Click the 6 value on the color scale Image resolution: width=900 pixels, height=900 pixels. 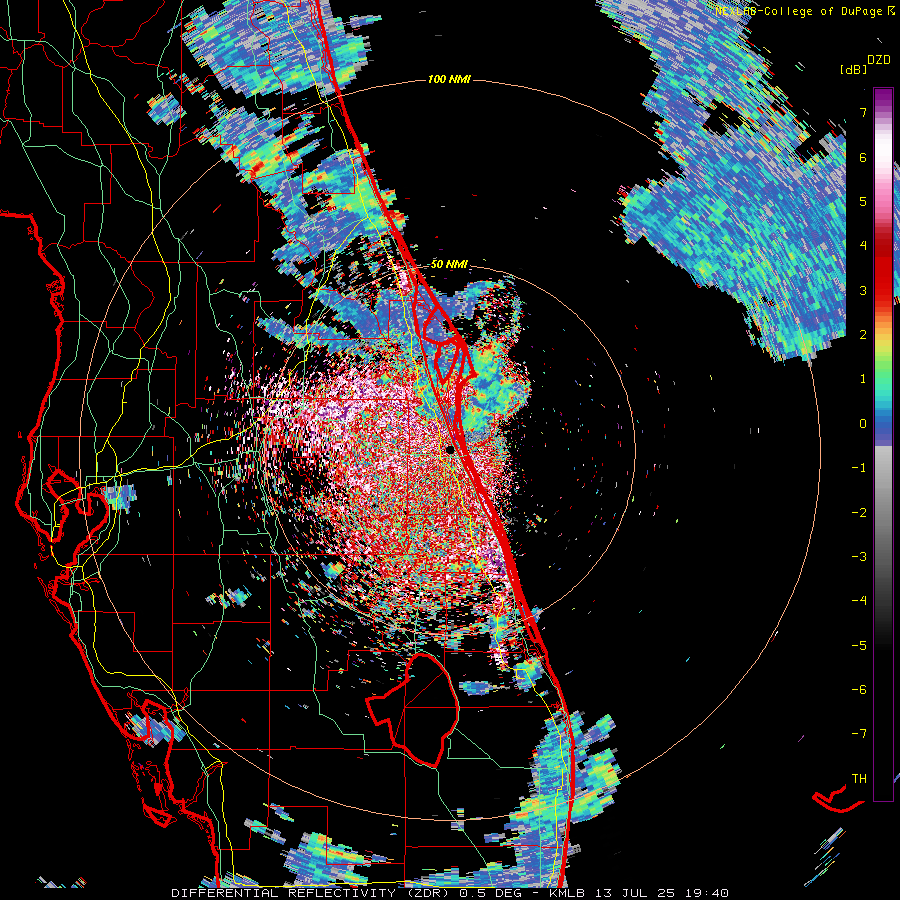pyautogui.click(x=863, y=157)
